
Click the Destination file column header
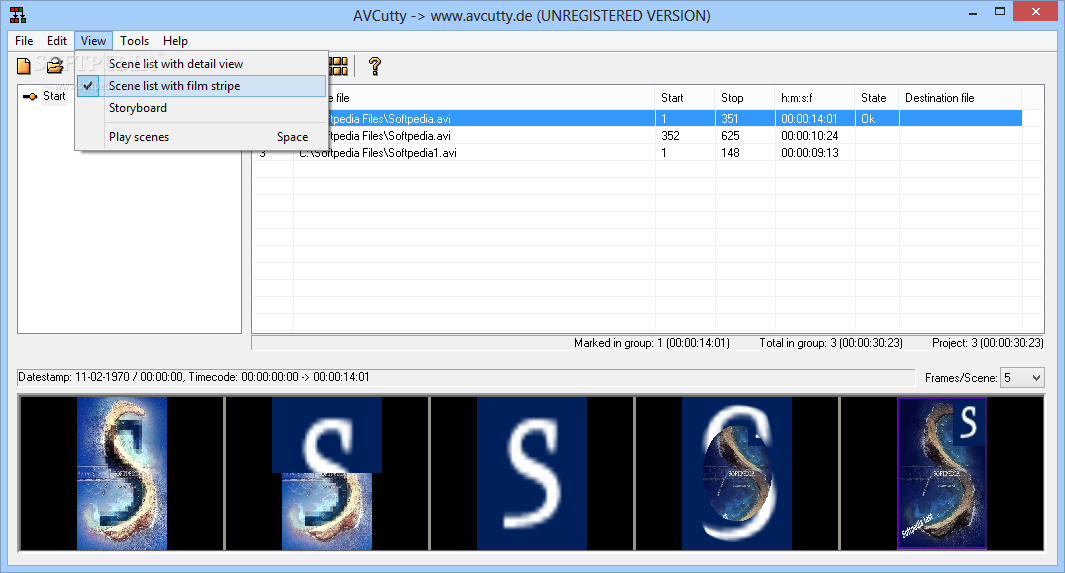pyautogui.click(x=960, y=98)
